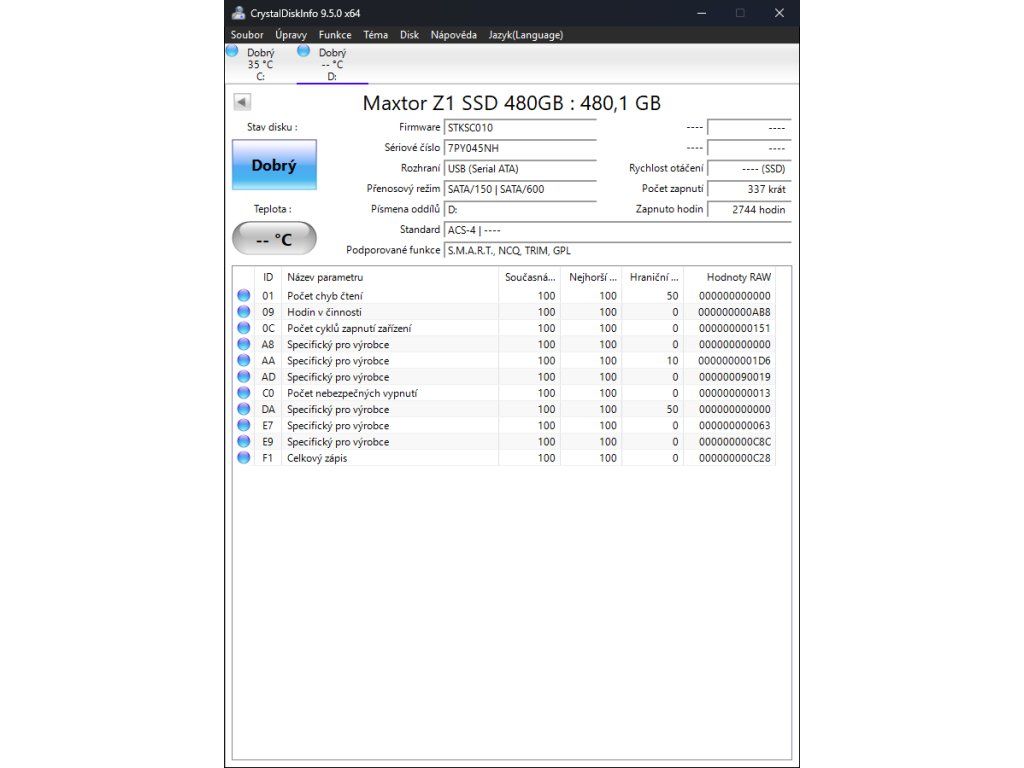
Task: Click the -- °C temperature button
Action: [274, 239]
